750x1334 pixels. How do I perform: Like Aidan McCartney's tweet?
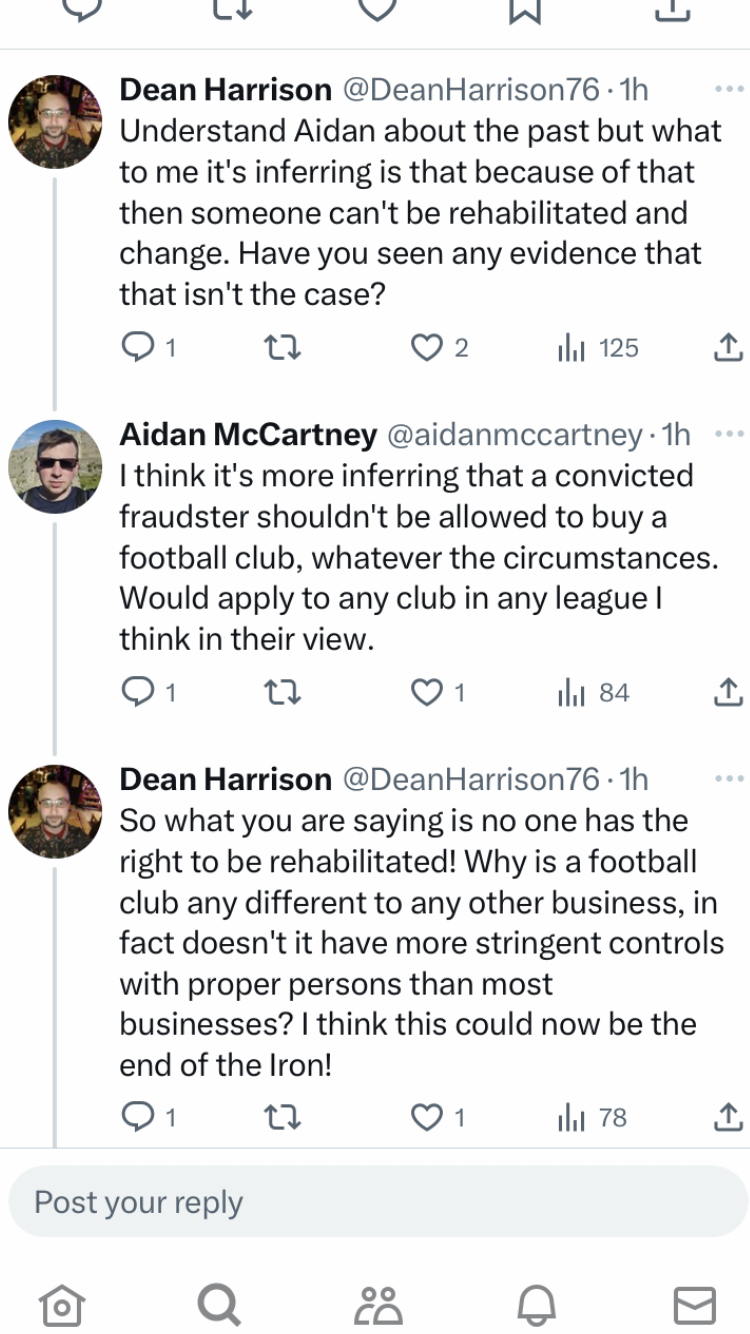point(427,692)
